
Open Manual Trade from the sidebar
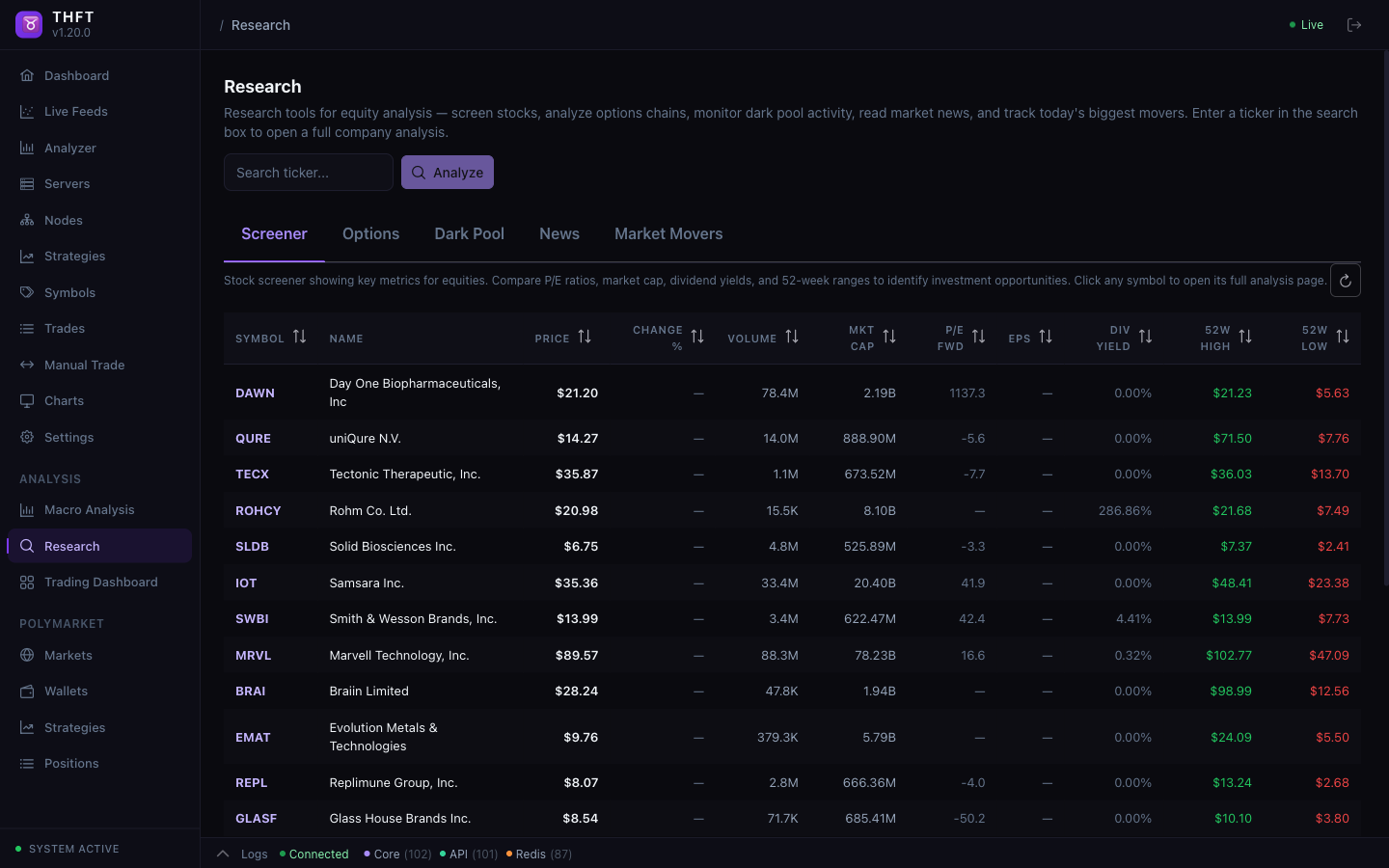[x=85, y=365]
